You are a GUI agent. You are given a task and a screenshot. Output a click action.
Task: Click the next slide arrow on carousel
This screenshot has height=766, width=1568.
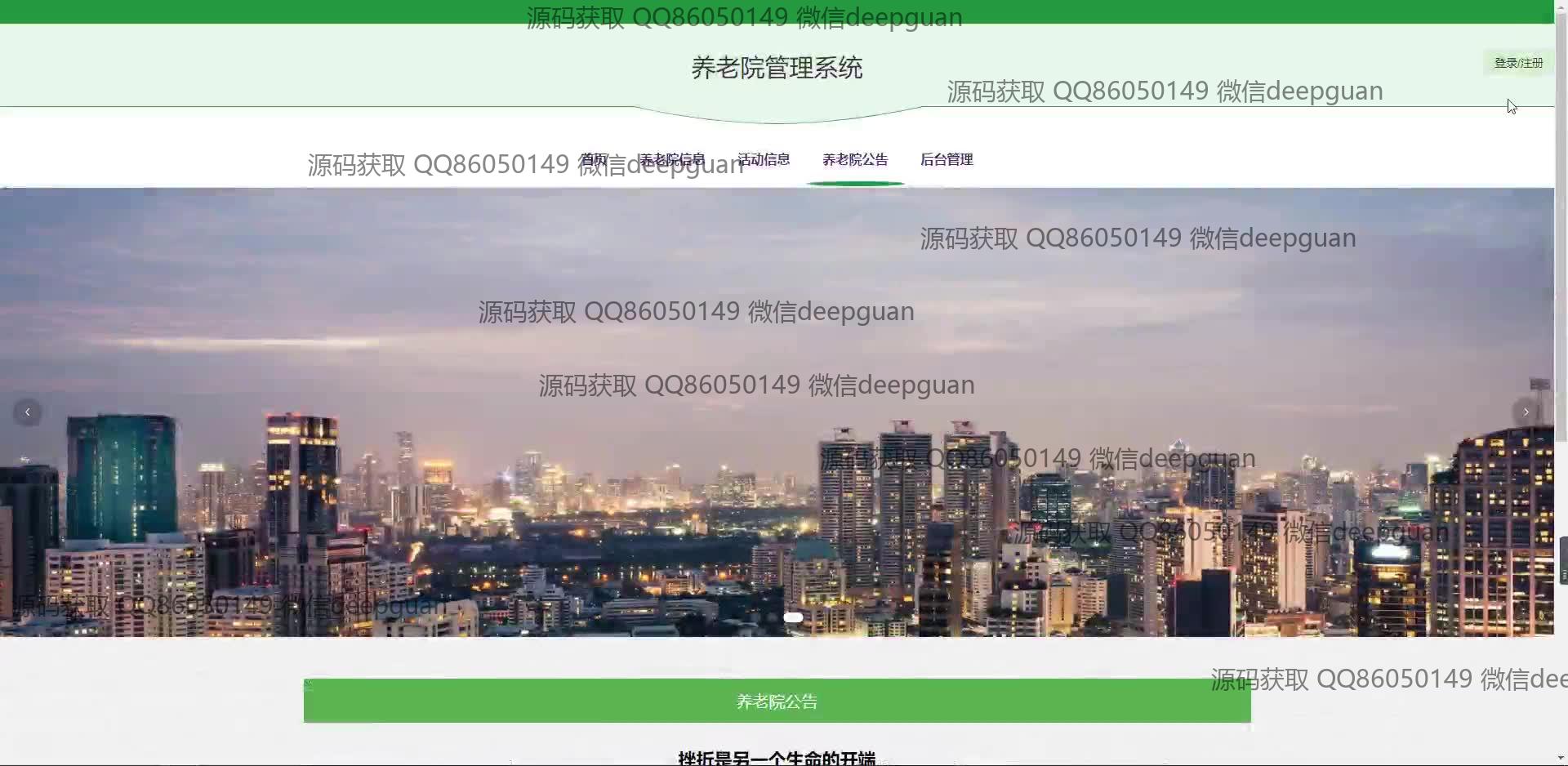coord(1526,412)
